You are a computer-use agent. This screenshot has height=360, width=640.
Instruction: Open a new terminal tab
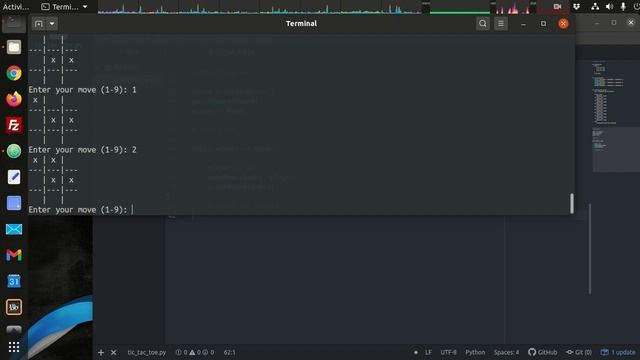point(38,24)
